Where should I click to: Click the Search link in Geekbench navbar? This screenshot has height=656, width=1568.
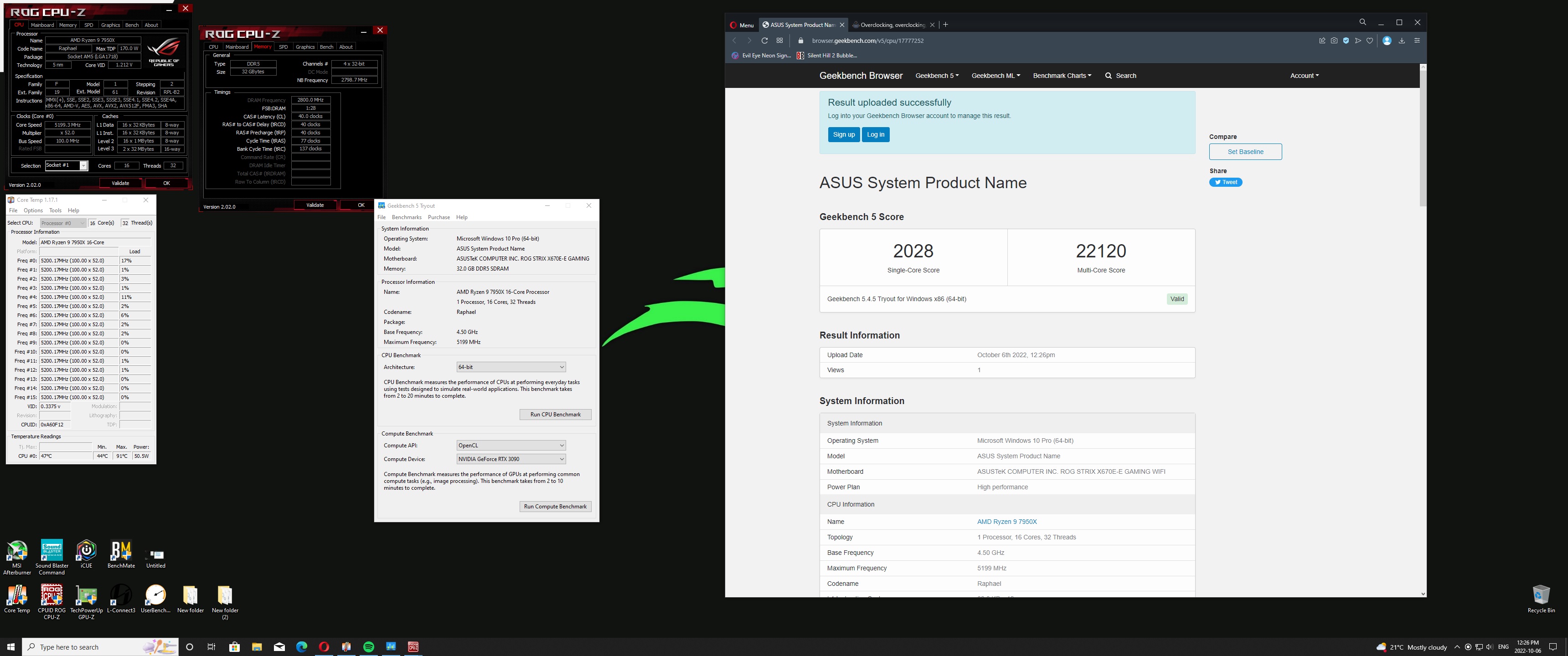1120,76
